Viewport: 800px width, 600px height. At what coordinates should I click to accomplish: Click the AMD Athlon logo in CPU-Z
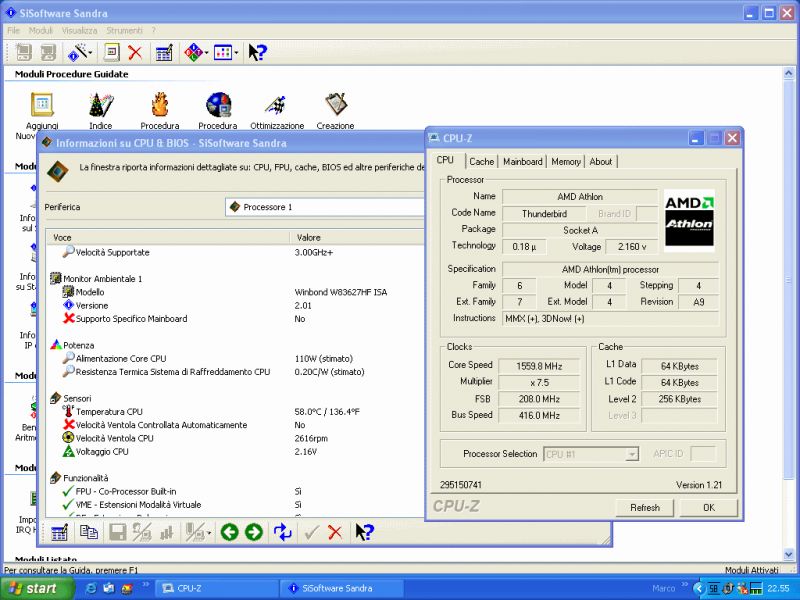(689, 220)
